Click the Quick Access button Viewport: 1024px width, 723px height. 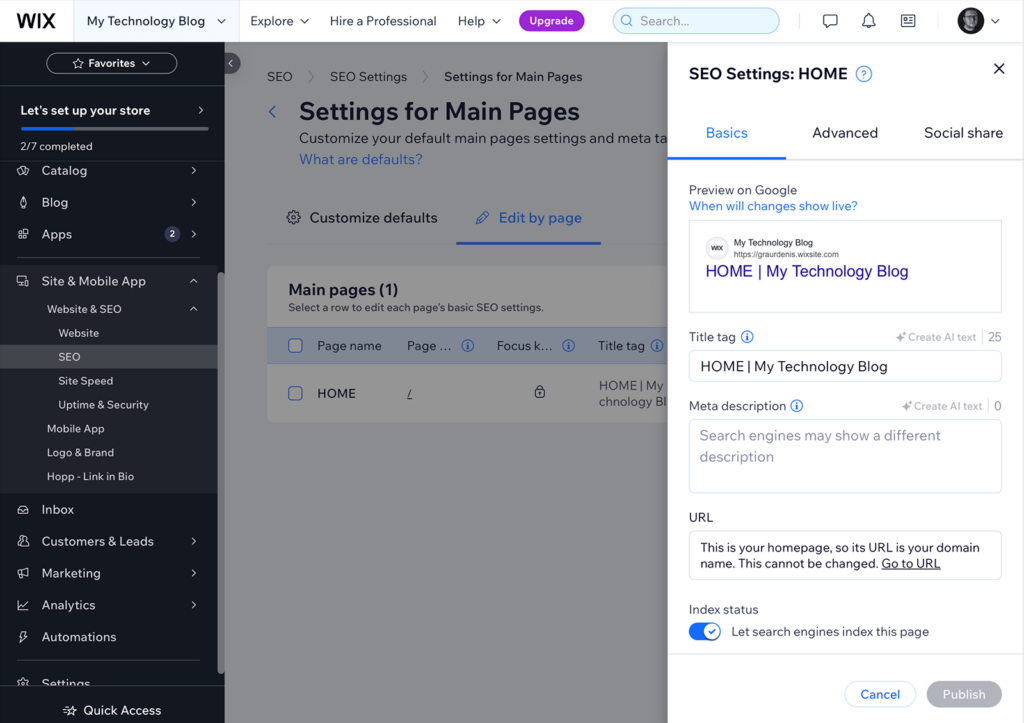point(112,710)
